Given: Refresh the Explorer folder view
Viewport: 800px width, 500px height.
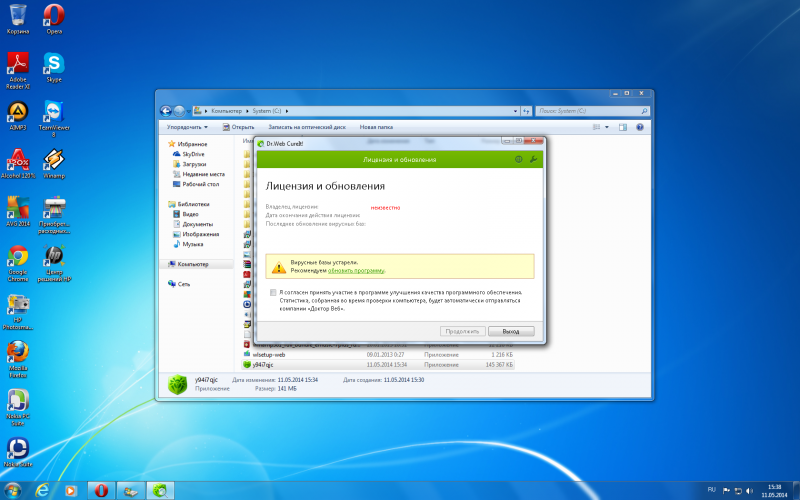Looking at the screenshot, I should pyautogui.click(x=527, y=111).
